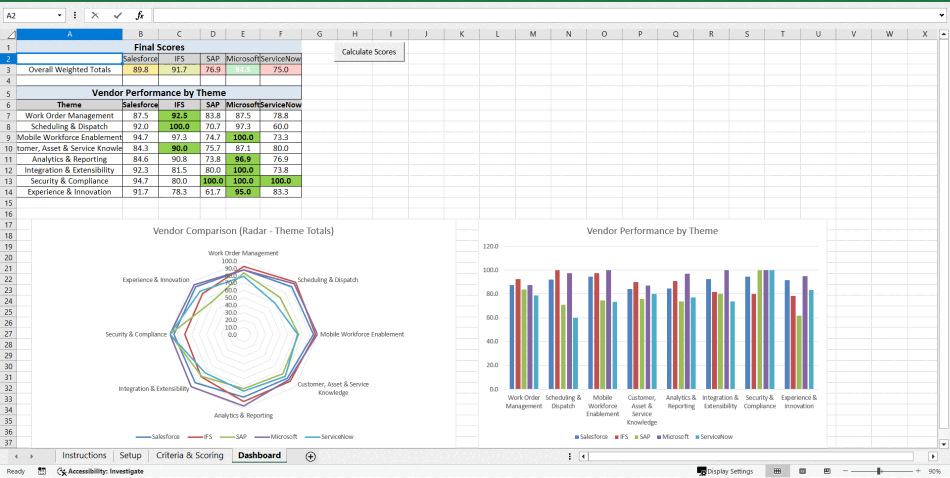This screenshot has width=950, height=478.
Task: Click horizontal scrollbar right arrow
Action: 934,456
